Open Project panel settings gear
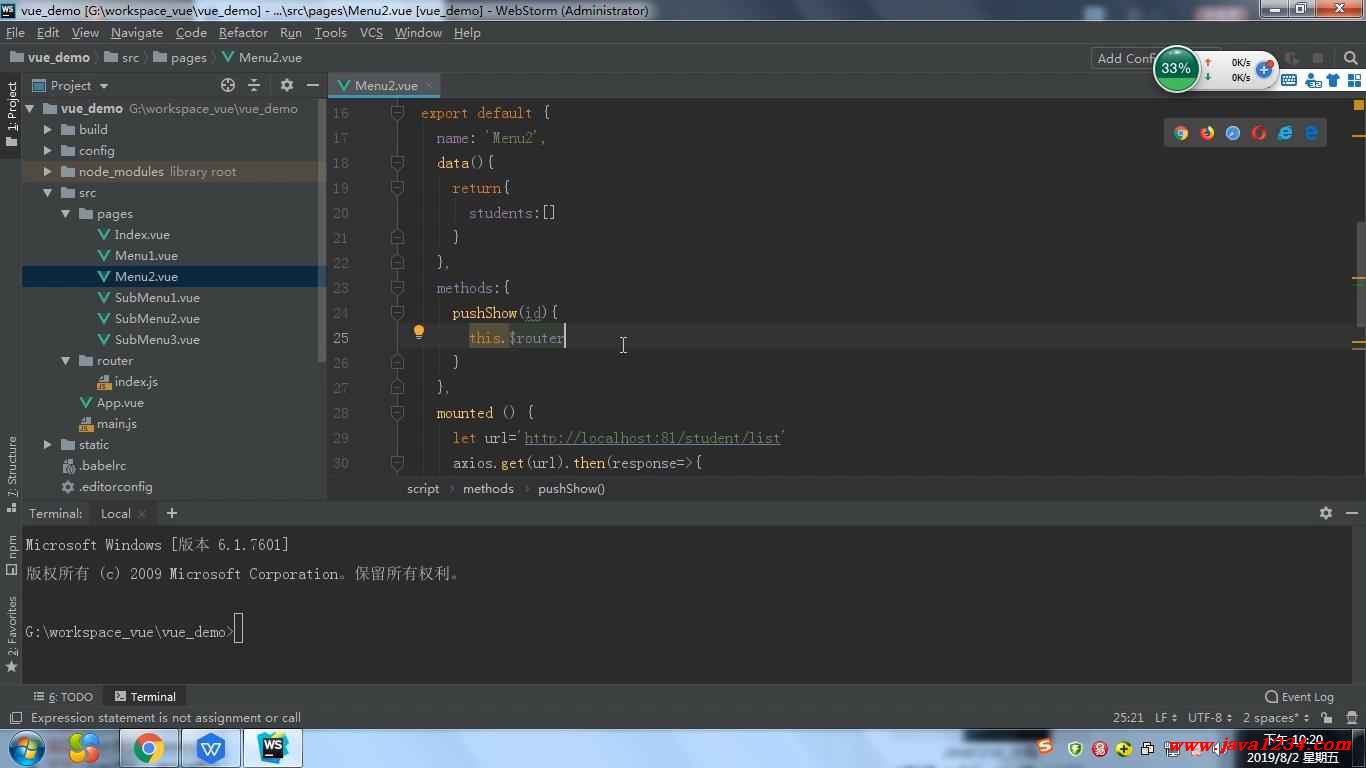The height and width of the screenshot is (768, 1366). (x=287, y=85)
